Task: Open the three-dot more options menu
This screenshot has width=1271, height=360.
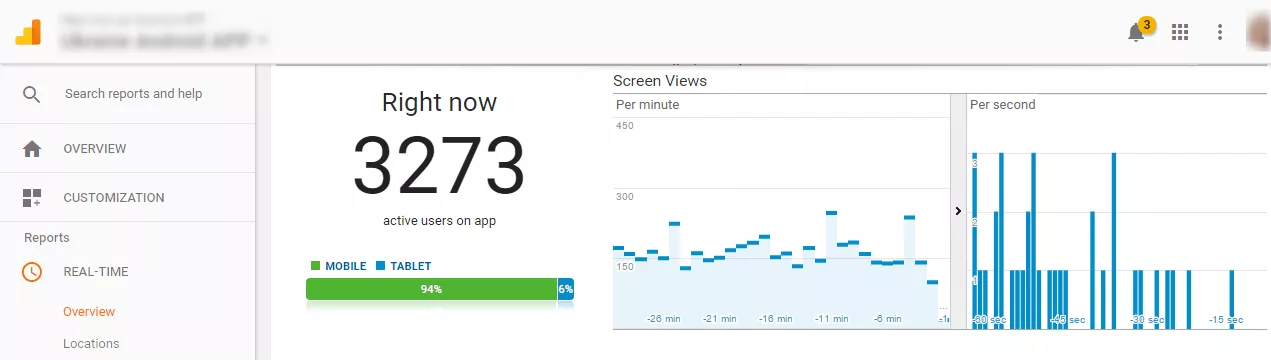Action: (1220, 32)
